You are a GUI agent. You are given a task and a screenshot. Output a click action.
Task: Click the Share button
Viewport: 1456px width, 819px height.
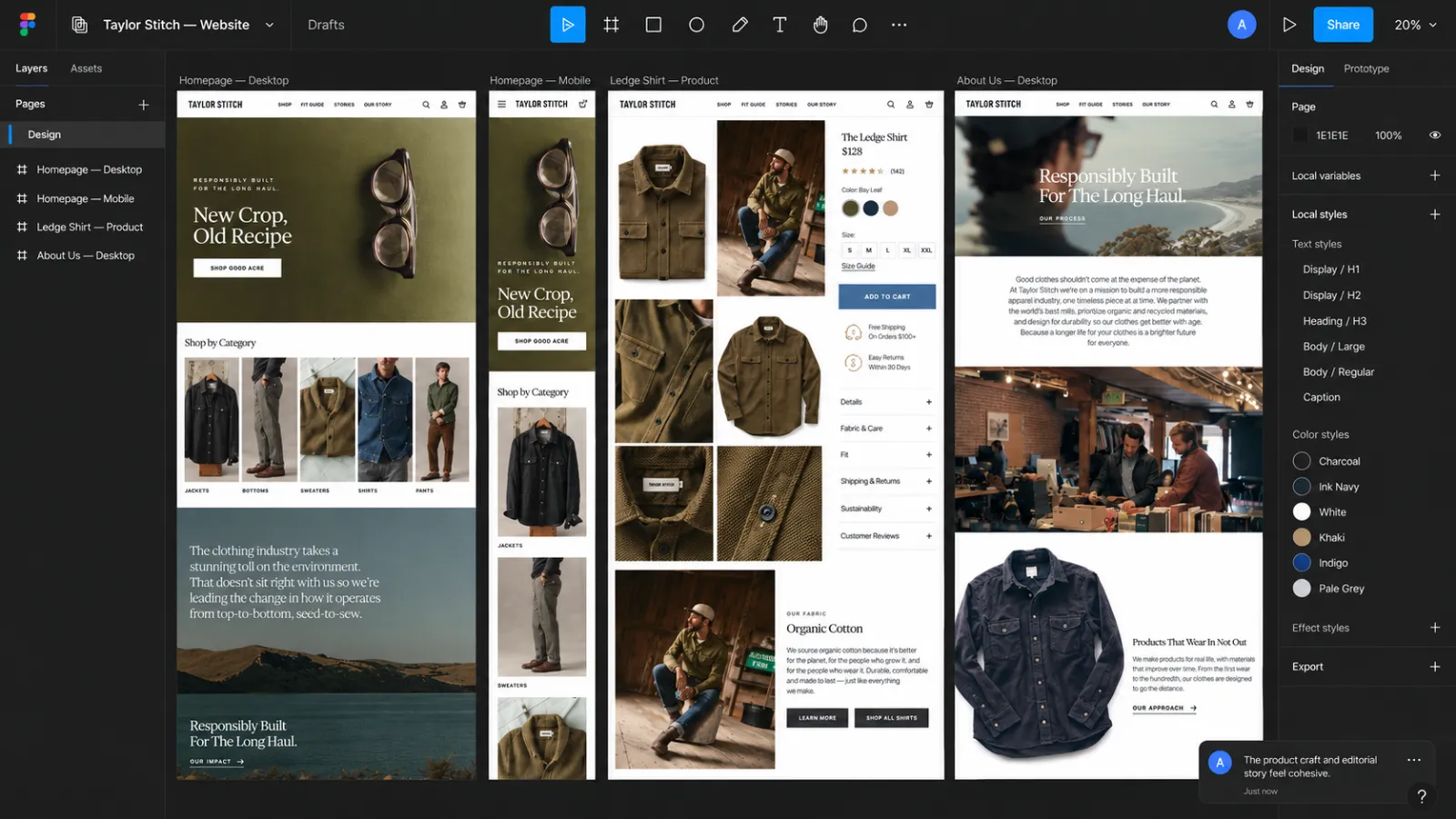coord(1343,25)
